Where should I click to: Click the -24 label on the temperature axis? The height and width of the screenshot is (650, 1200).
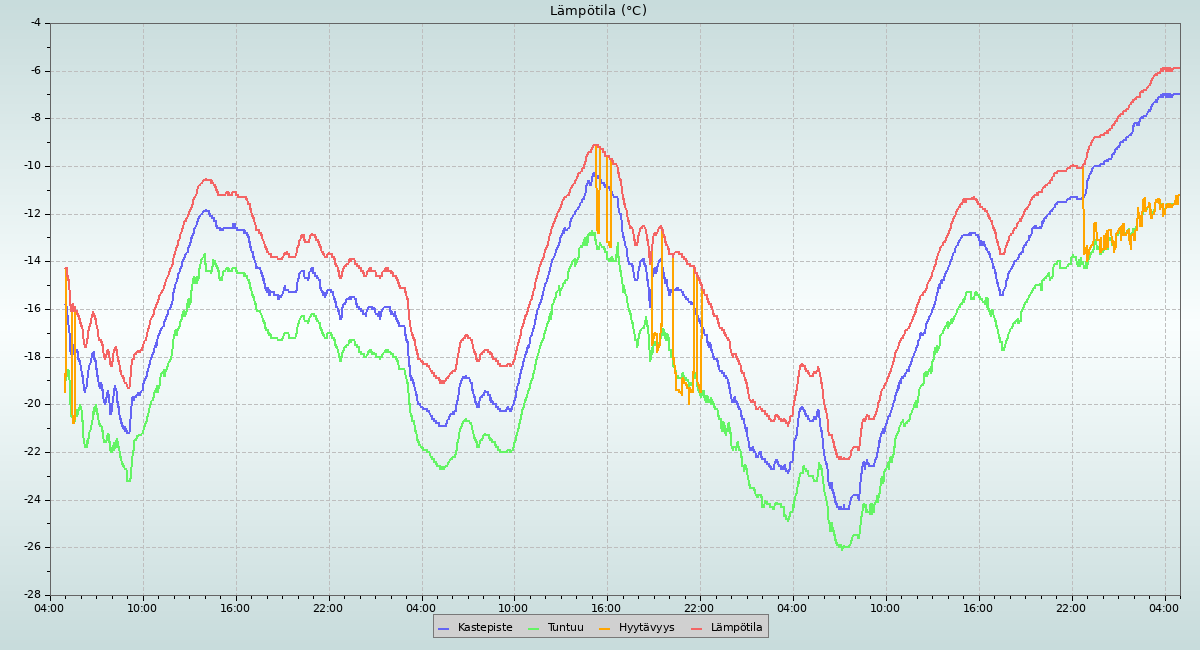32,500
